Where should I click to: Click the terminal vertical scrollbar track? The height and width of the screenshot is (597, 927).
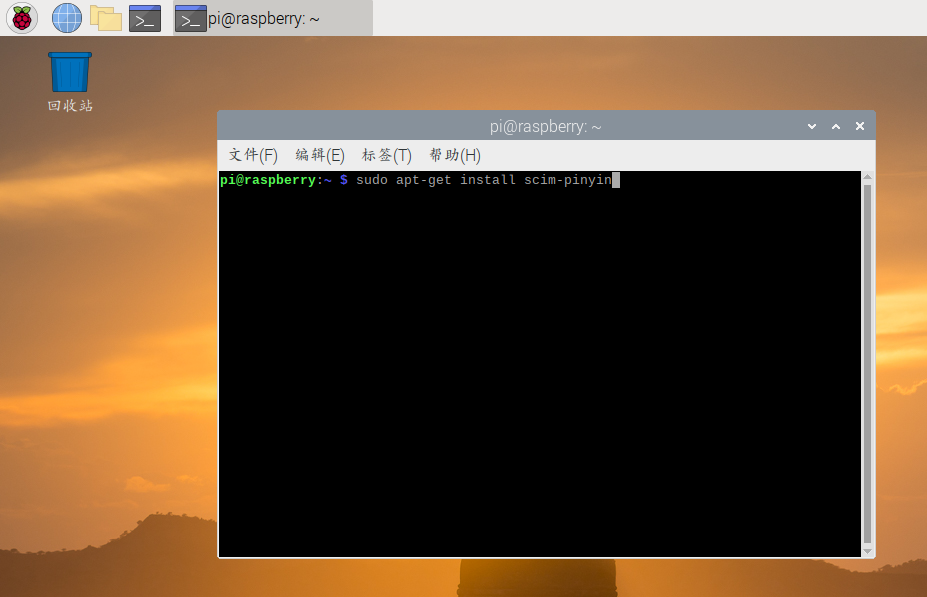coord(867,364)
